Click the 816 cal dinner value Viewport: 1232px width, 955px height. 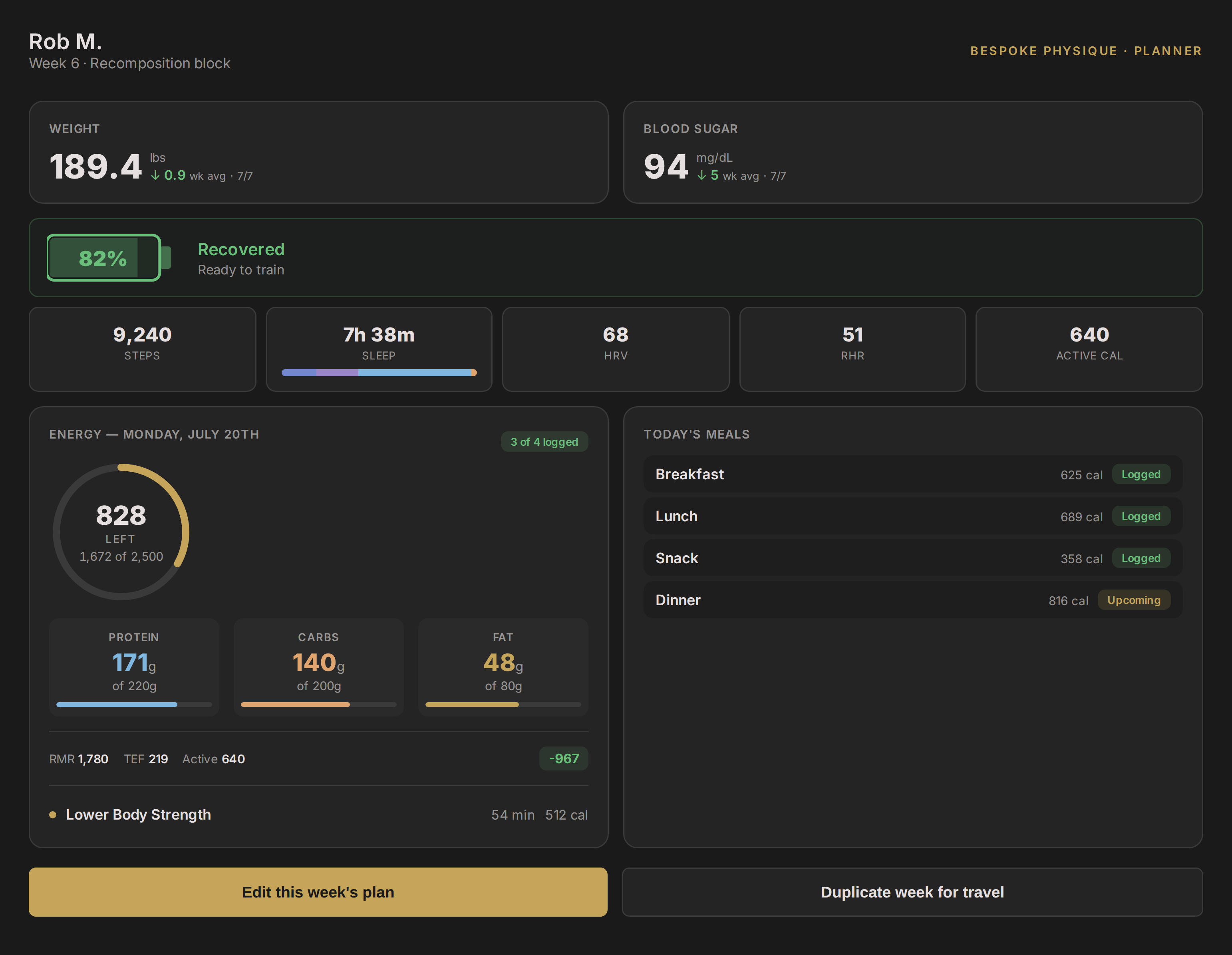coord(1068,601)
